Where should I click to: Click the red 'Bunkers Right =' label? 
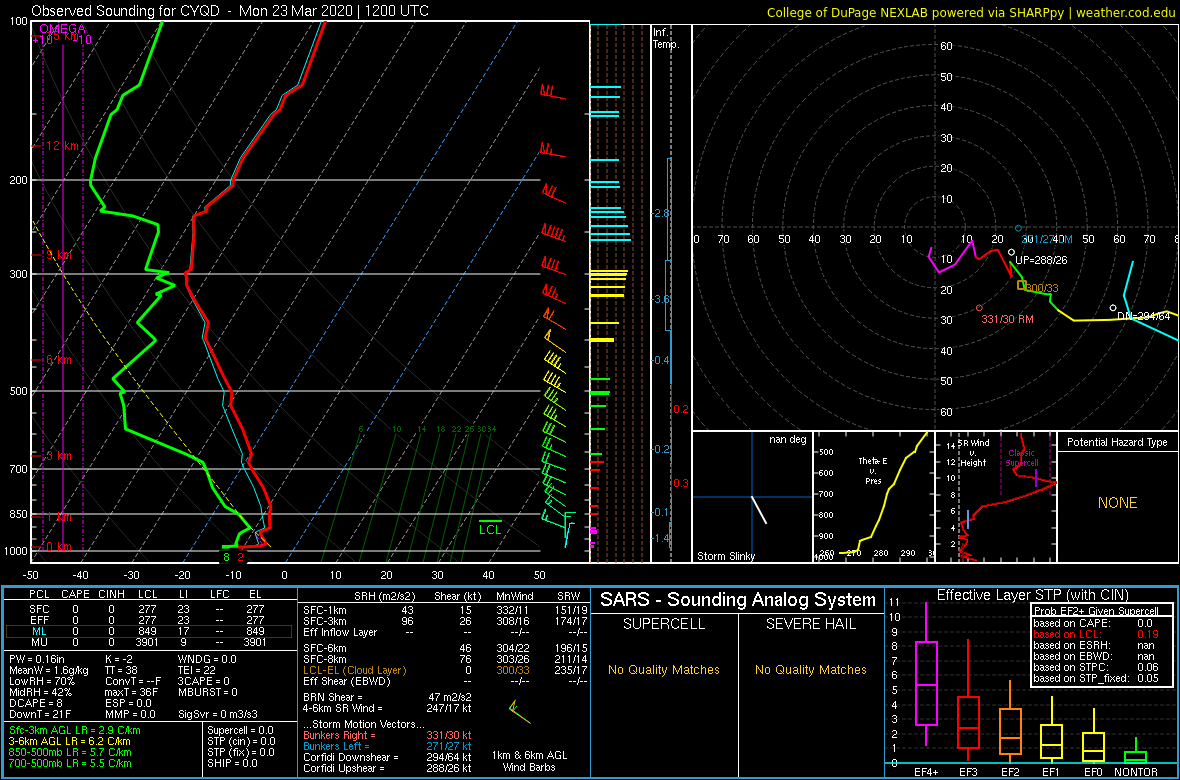340,735
